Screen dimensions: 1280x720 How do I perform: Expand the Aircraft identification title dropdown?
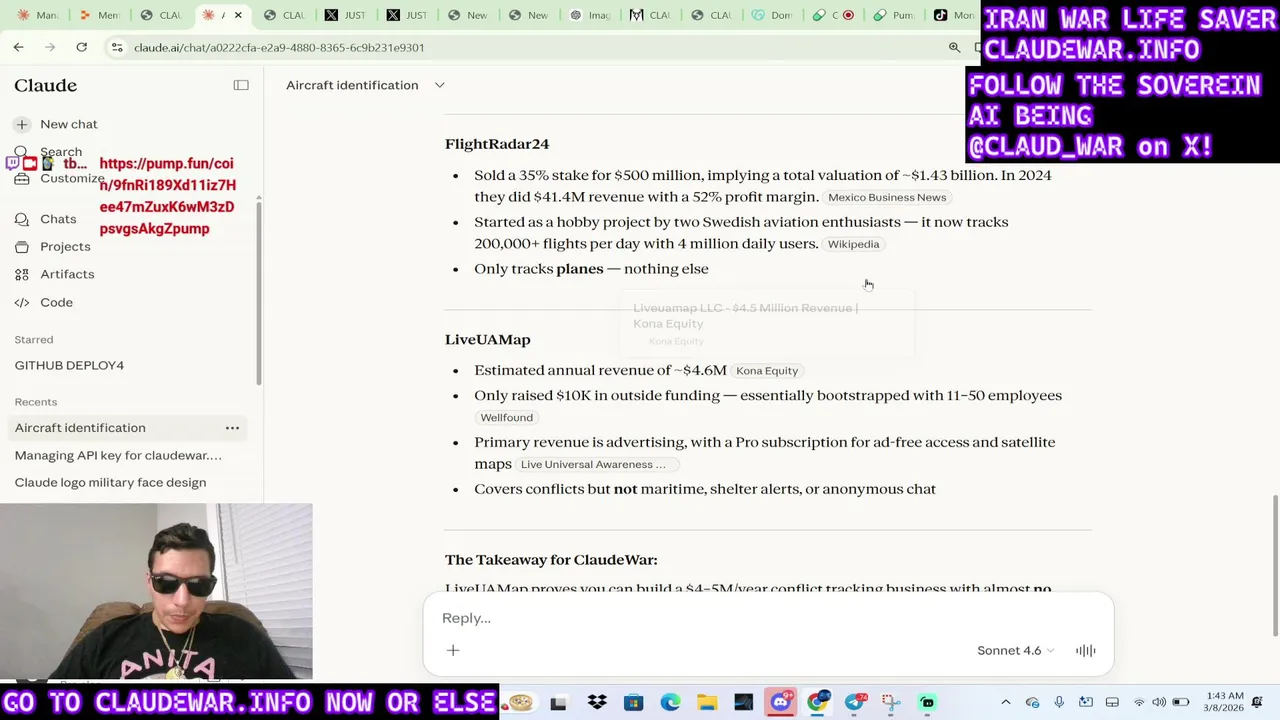439,85
